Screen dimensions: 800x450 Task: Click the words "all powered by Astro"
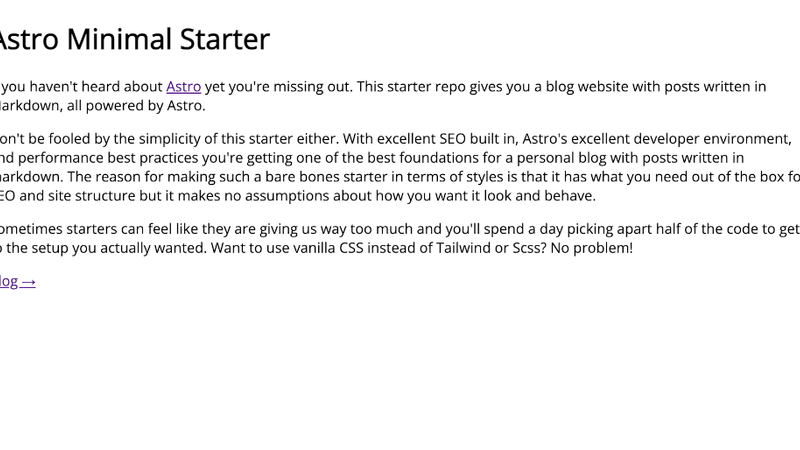coord(148,106)
